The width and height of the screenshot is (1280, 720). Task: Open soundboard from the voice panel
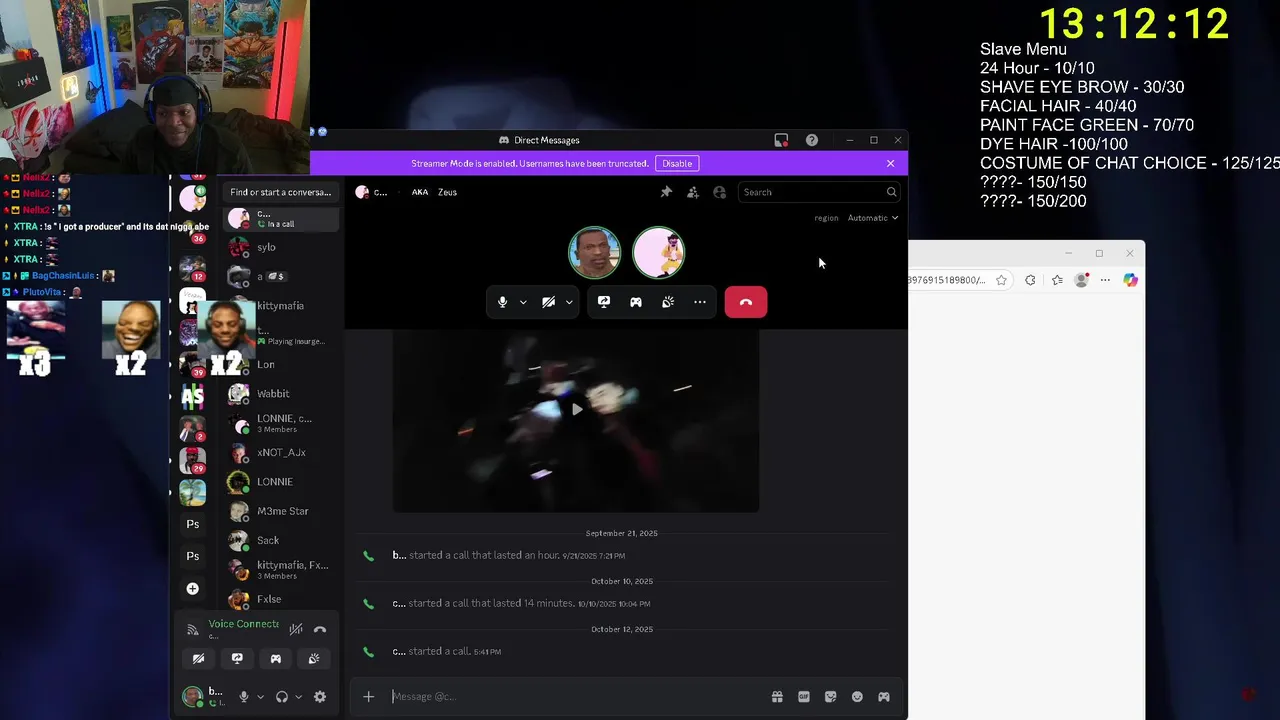point(314,659)
